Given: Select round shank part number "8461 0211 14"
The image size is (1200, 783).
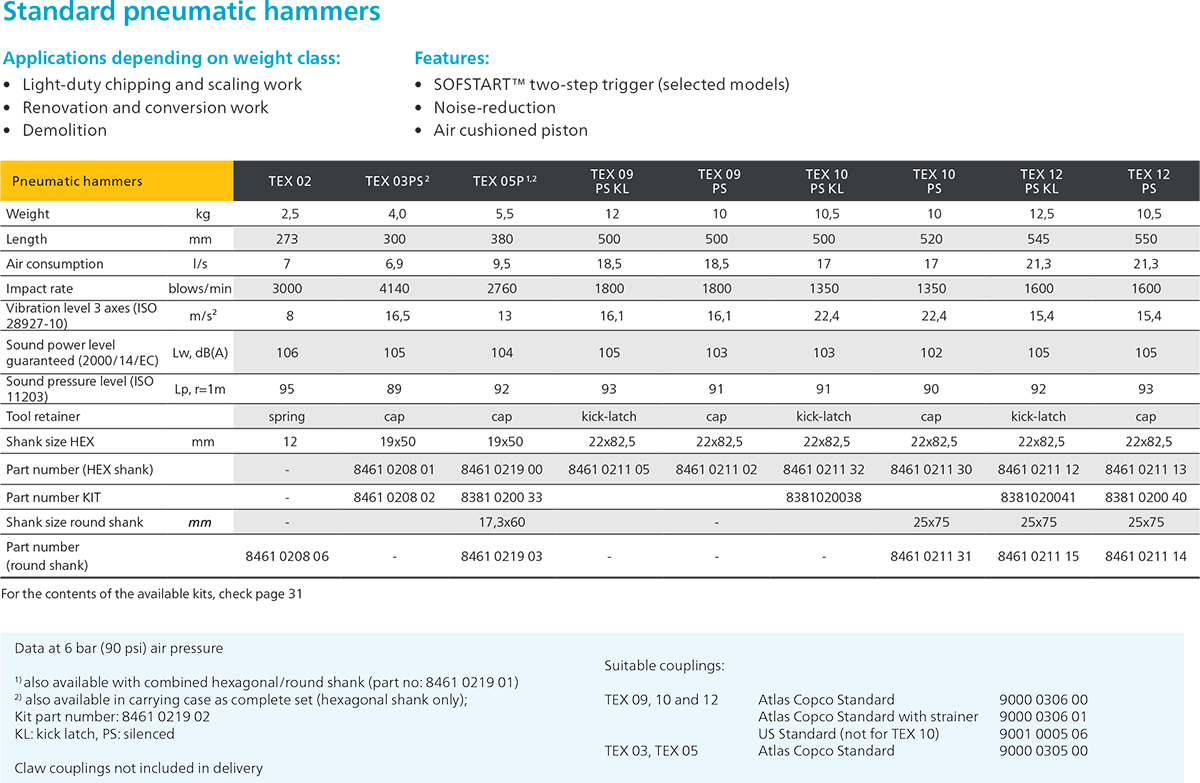Looking at the screenshot, I should (1147, 556).
